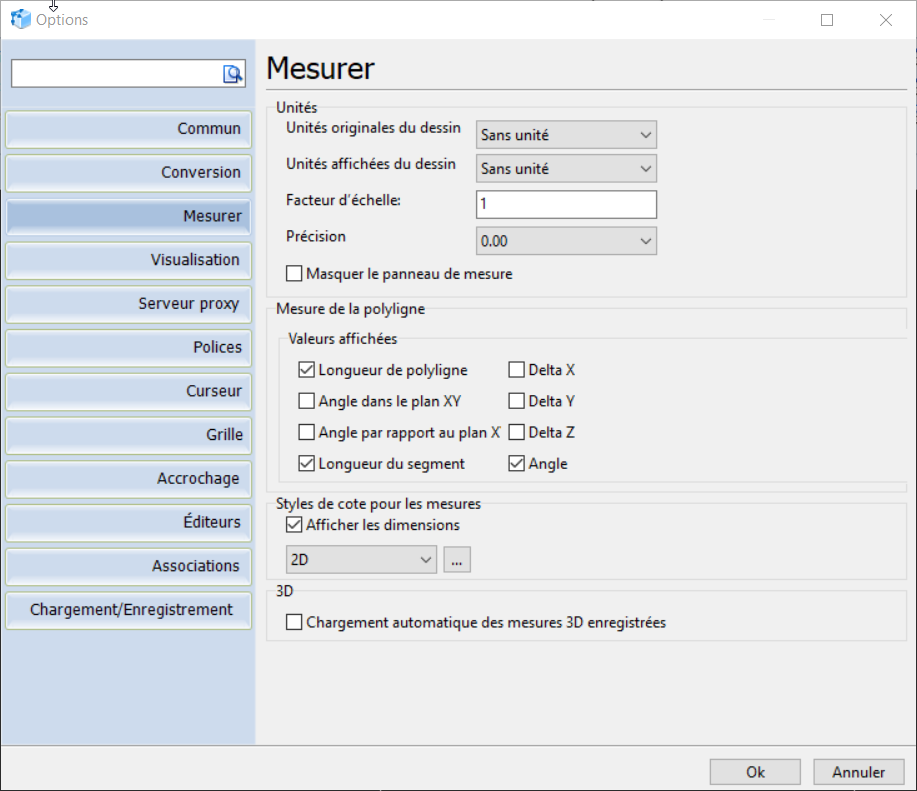Open the Précision dropdown

[566, 241]
